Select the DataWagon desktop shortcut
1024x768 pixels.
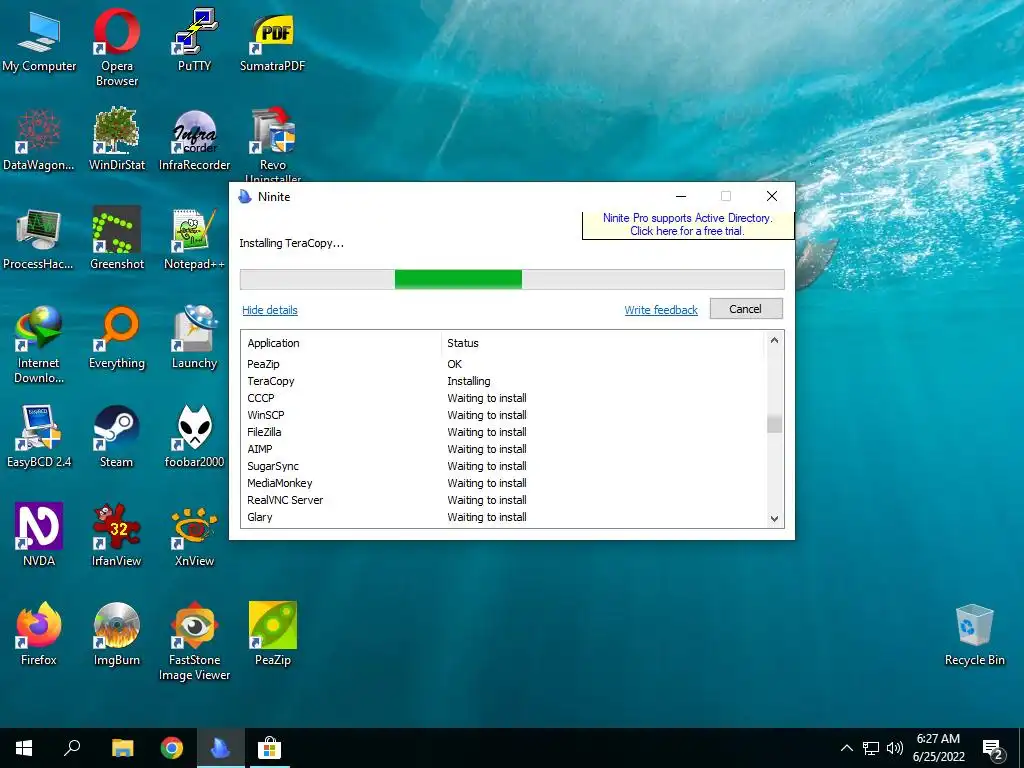[39, 140]
